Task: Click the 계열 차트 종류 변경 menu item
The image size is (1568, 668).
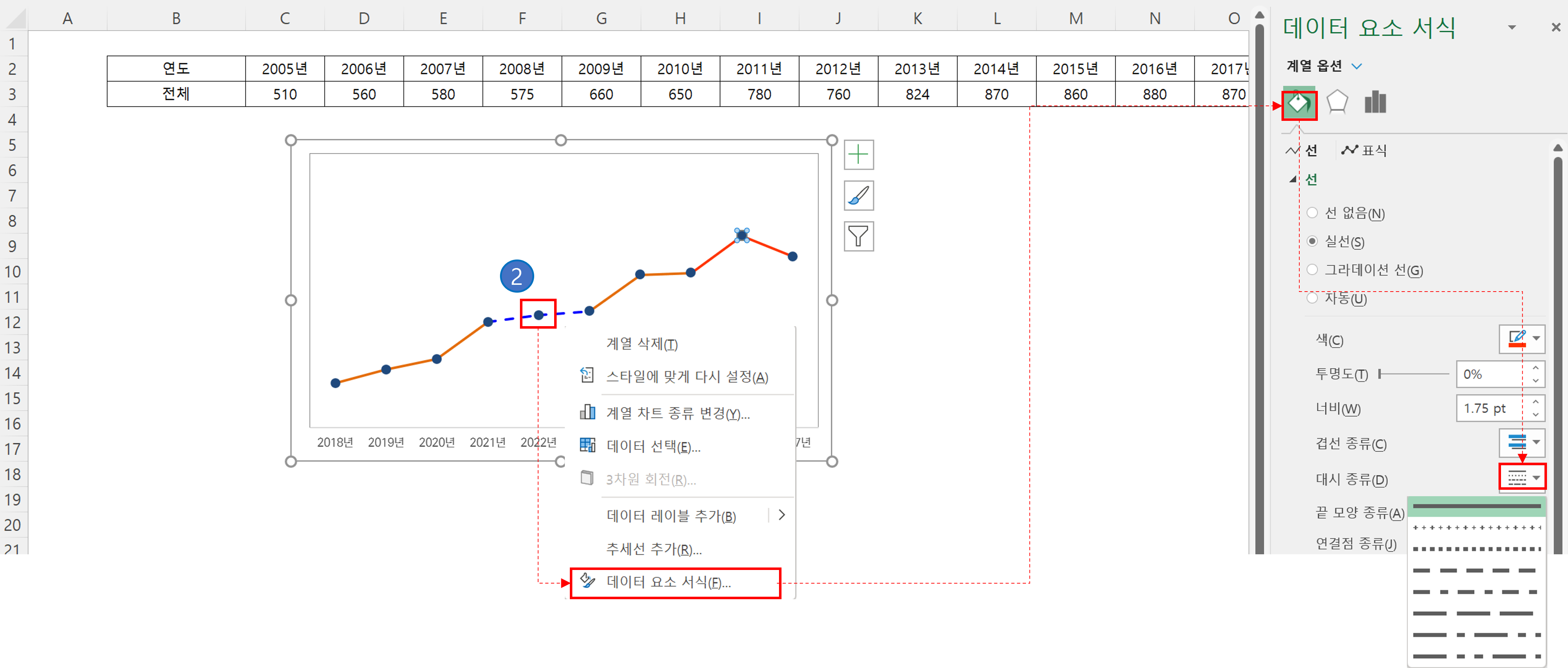Action: 677,413
